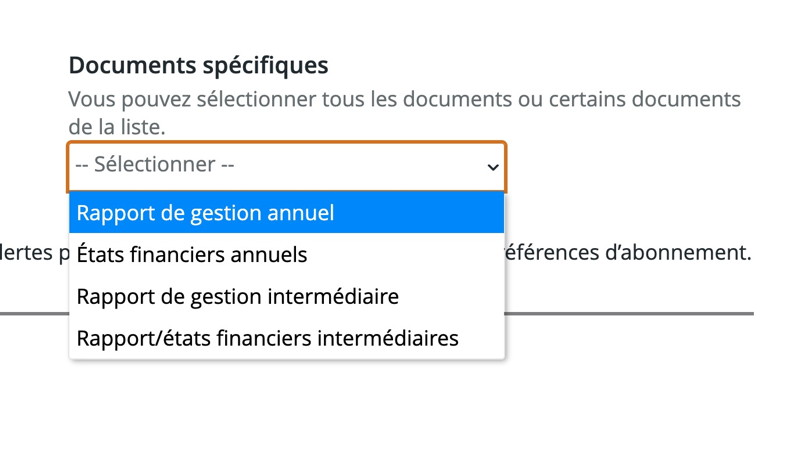Screen dimensions: 800x473
Task: Click the "-- Sélectionner --" placeholder text
Action: pyautogui.click(x=154, y=165)
